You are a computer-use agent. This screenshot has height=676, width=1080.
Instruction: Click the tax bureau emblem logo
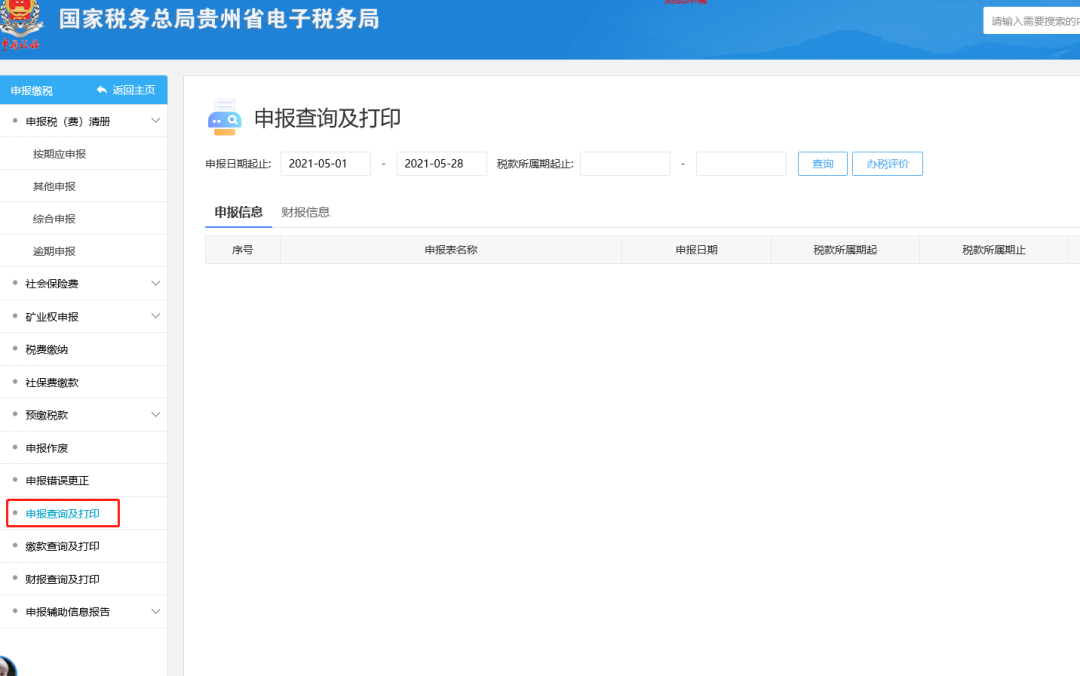[x=21, y=25]
